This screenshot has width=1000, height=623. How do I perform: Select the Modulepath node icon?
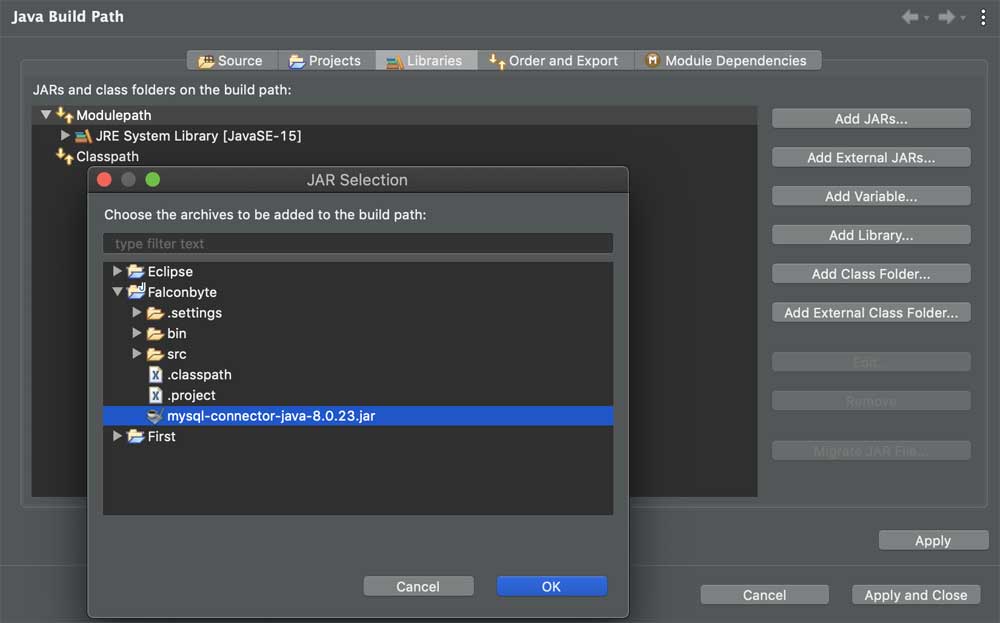(x=62, y=115)
